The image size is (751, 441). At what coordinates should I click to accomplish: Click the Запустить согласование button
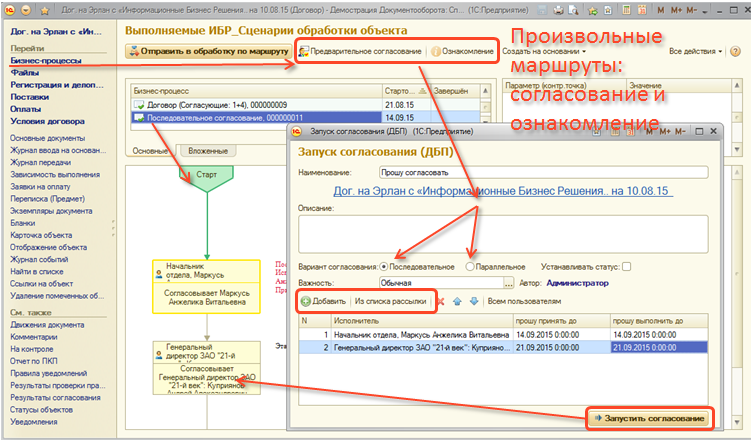(x=648, y=417)
